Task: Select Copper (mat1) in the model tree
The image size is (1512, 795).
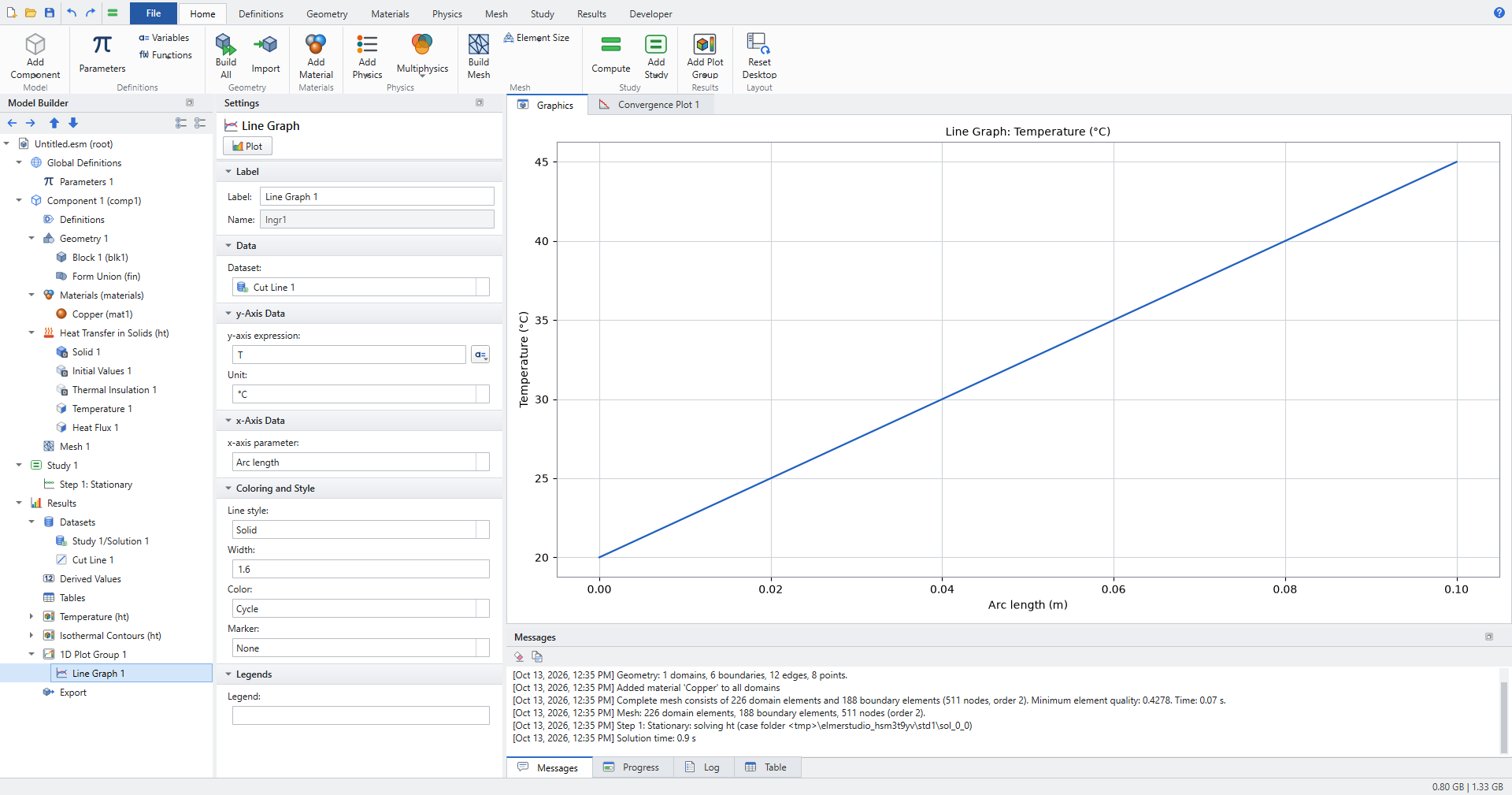Action: pos(102,314)
